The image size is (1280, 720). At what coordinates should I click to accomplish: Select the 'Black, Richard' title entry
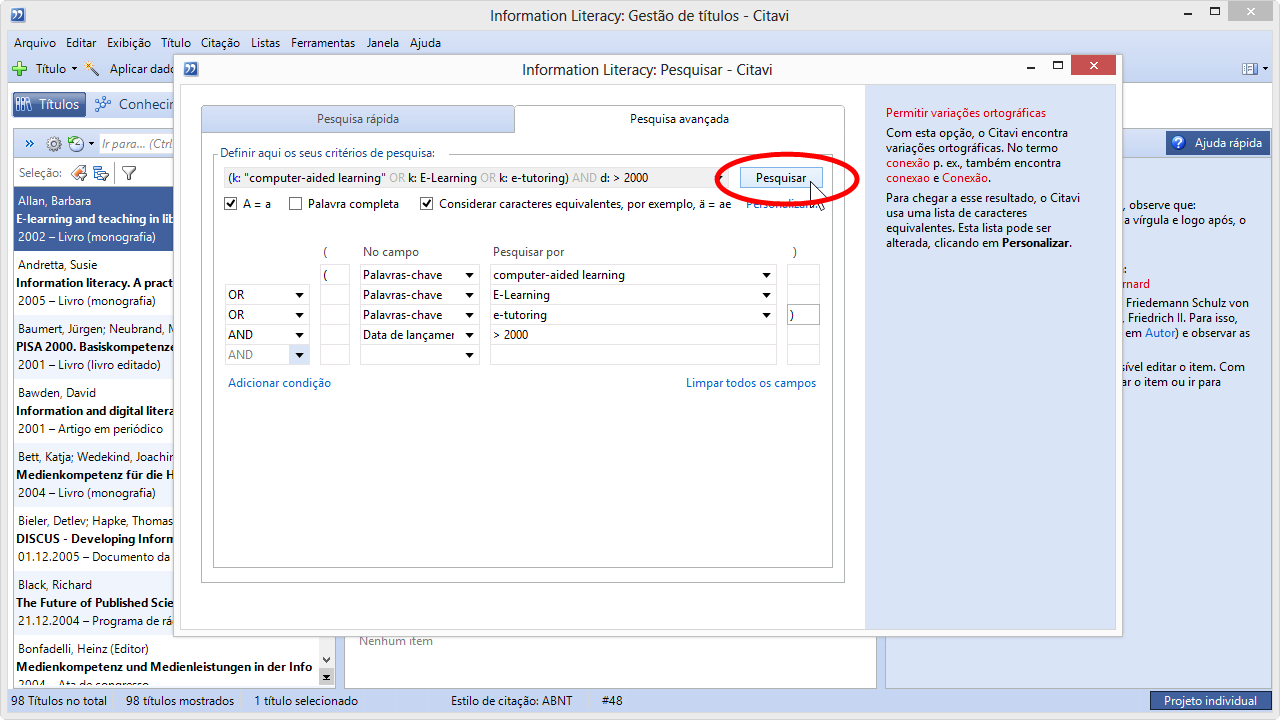pos(94,603)
